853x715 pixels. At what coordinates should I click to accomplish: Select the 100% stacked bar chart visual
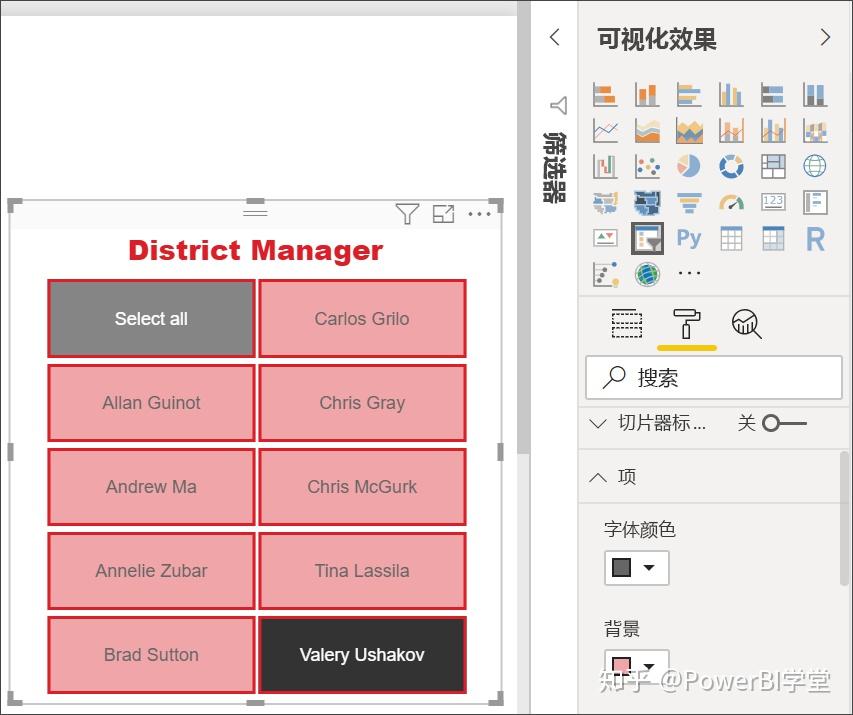click(772, 95)
